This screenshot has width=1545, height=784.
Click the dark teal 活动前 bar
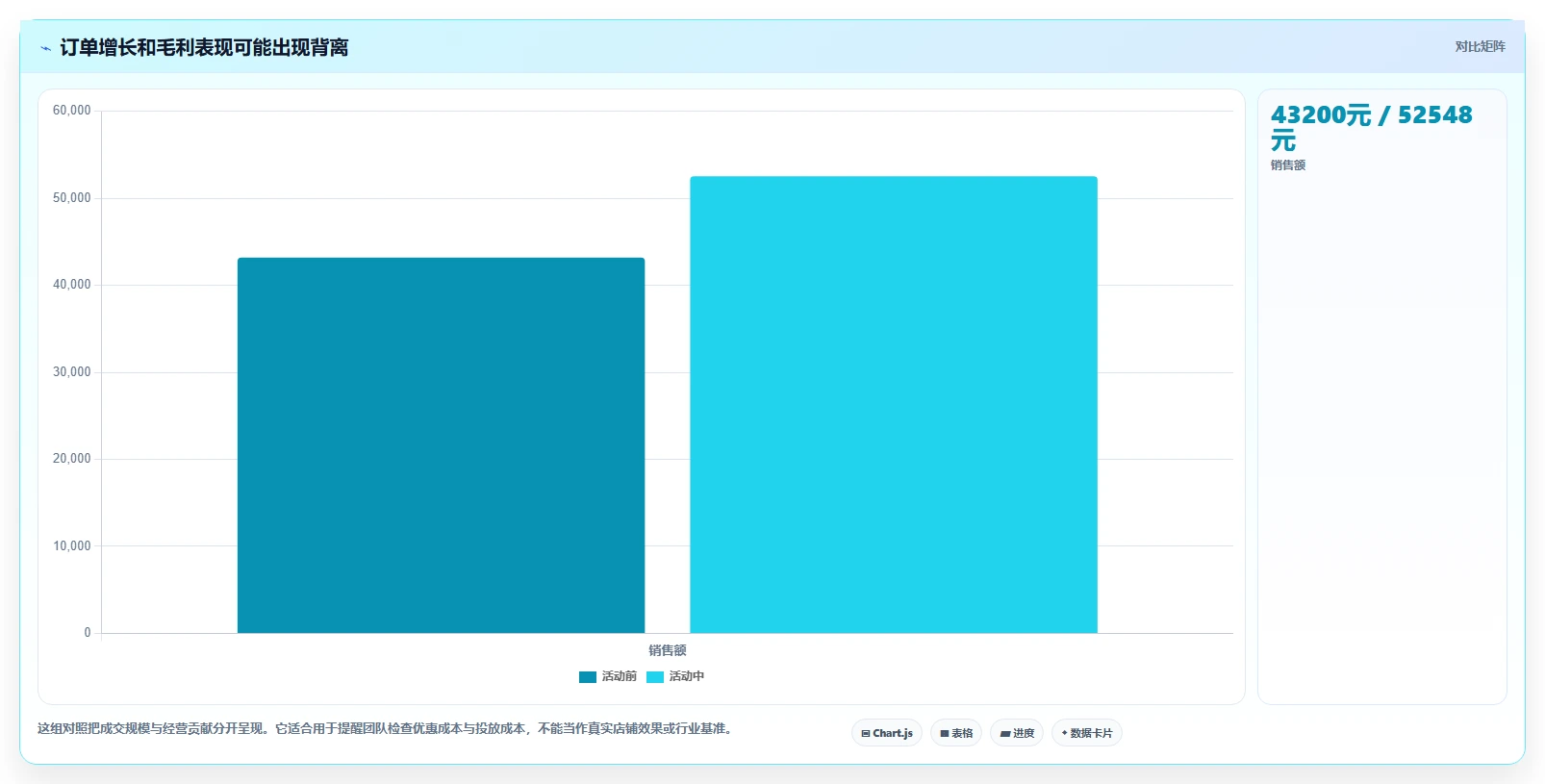(x=441, y=445)
